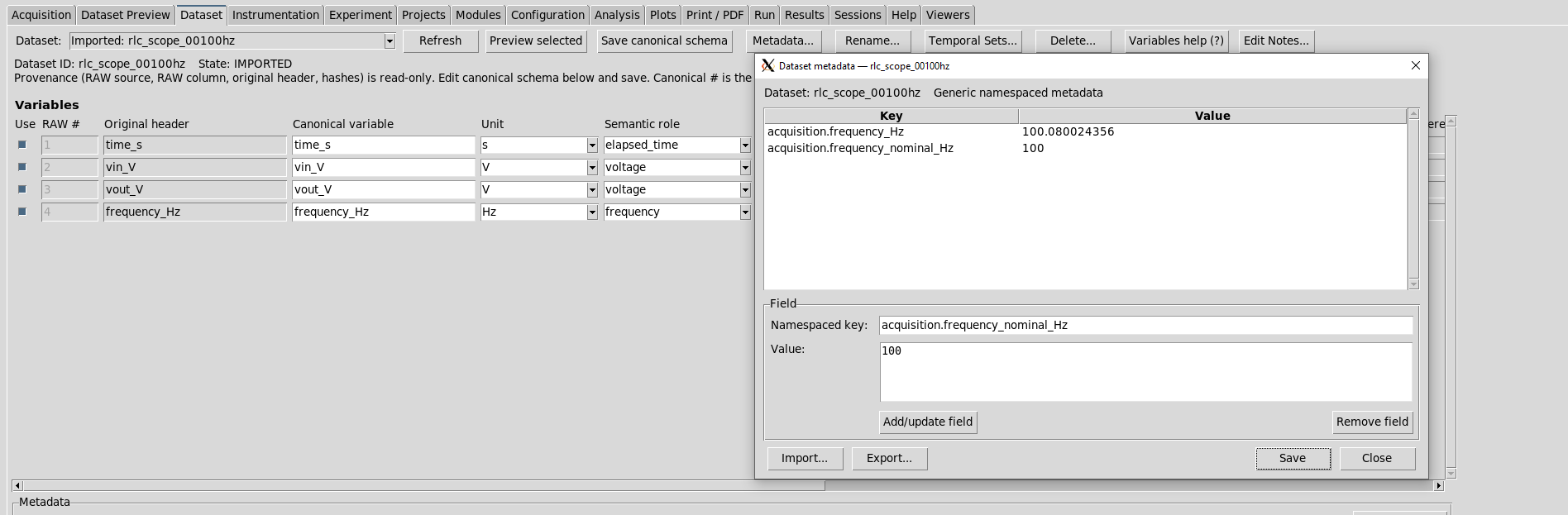Click the Refresh button
Screen dimensions: 1568x515
click(440, 41)
